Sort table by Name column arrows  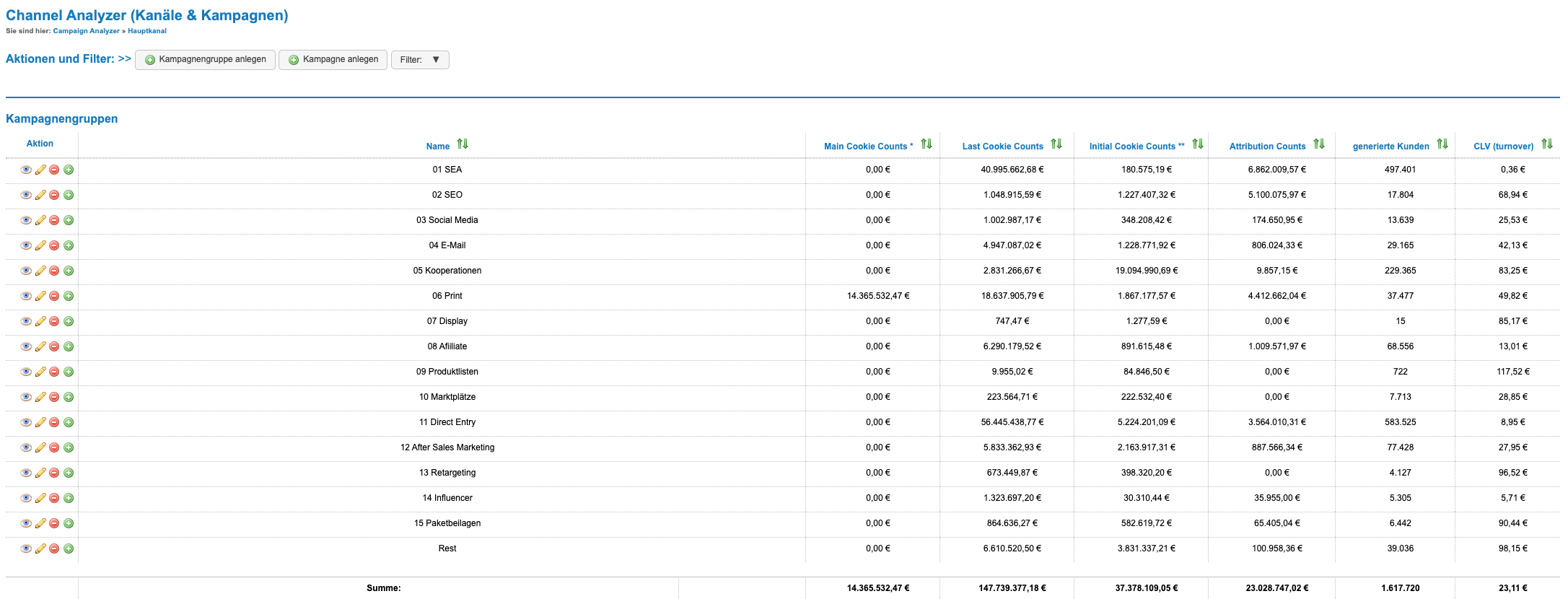463,144
